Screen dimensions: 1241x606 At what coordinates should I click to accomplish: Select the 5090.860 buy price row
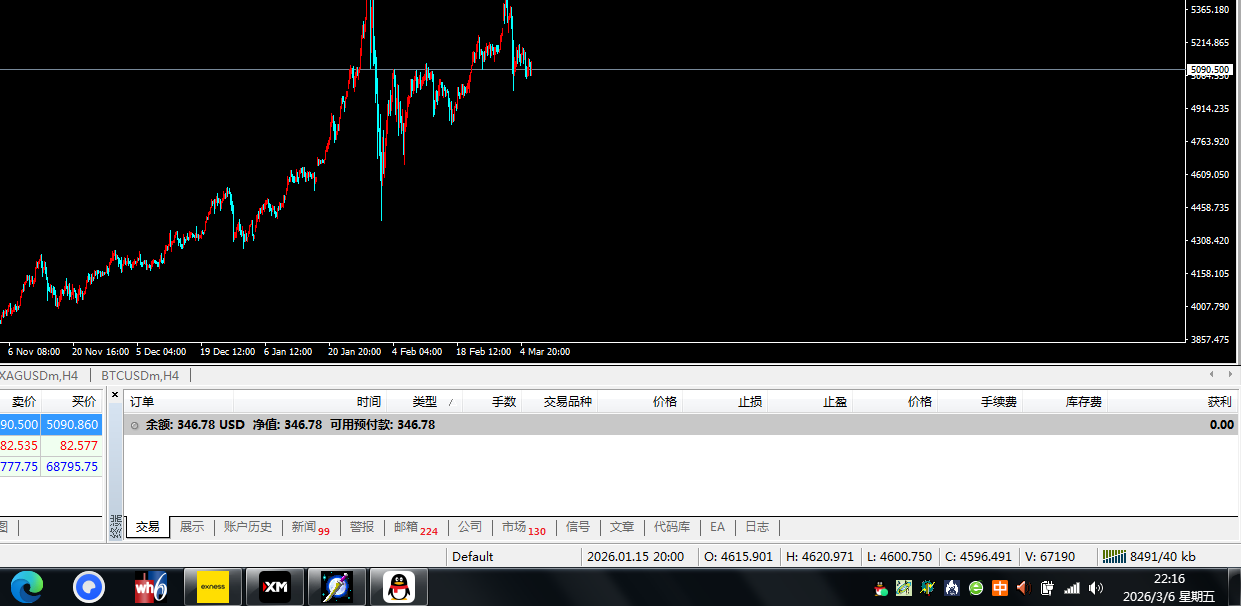[72, 424]
